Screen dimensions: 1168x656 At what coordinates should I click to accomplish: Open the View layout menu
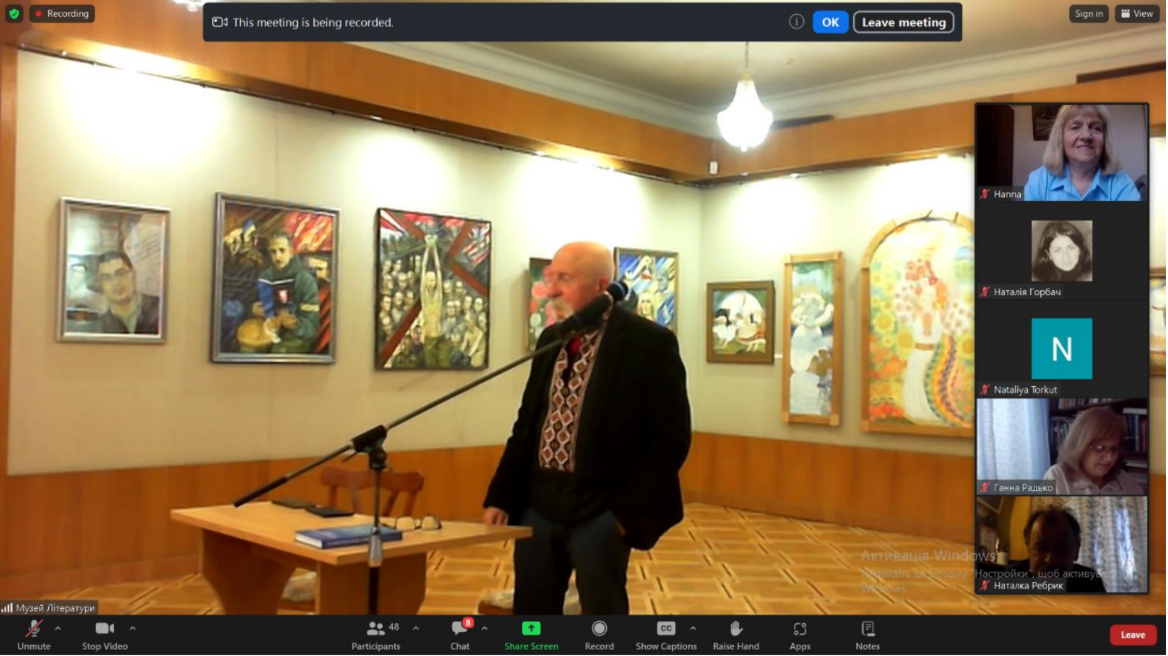point(1137,14)
